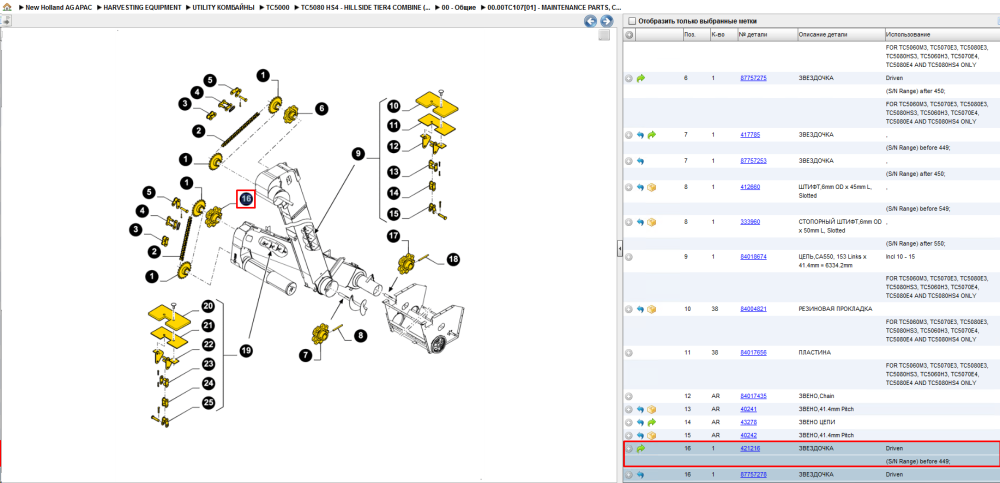This screenshot has width=1000, height=483.
Task: Sort by '№ детали' column header
Action: (766, 35)
